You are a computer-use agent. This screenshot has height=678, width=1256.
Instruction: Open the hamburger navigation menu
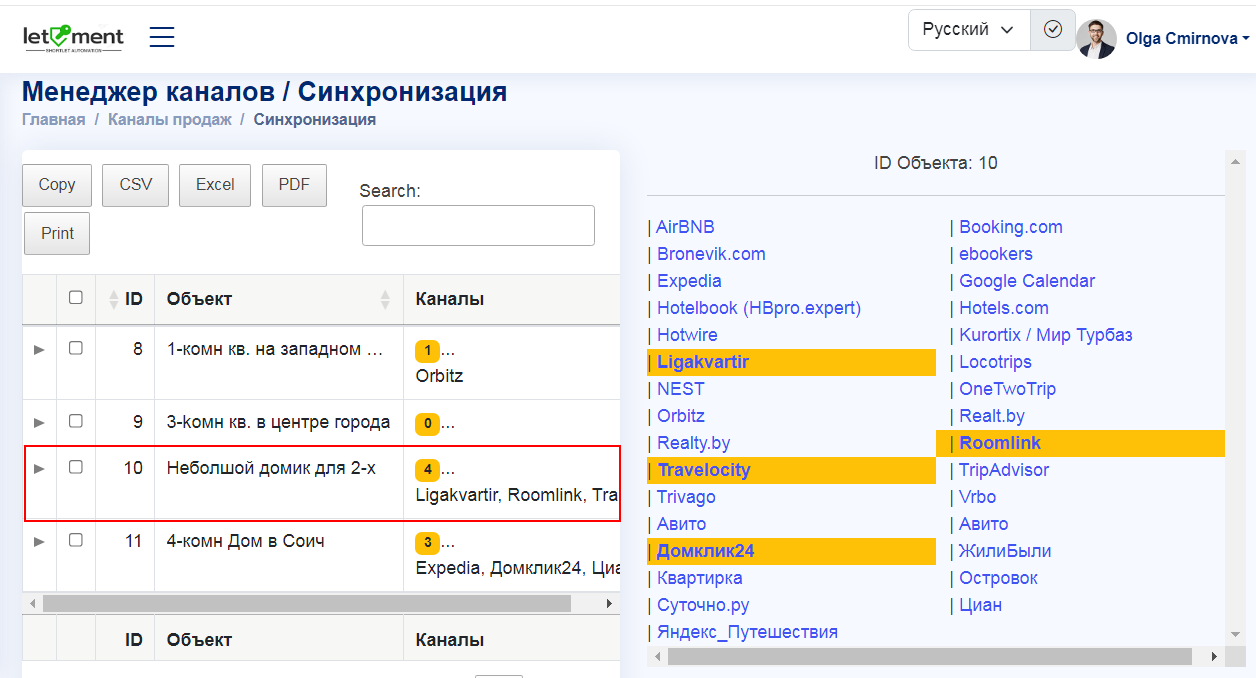point(162,37)
